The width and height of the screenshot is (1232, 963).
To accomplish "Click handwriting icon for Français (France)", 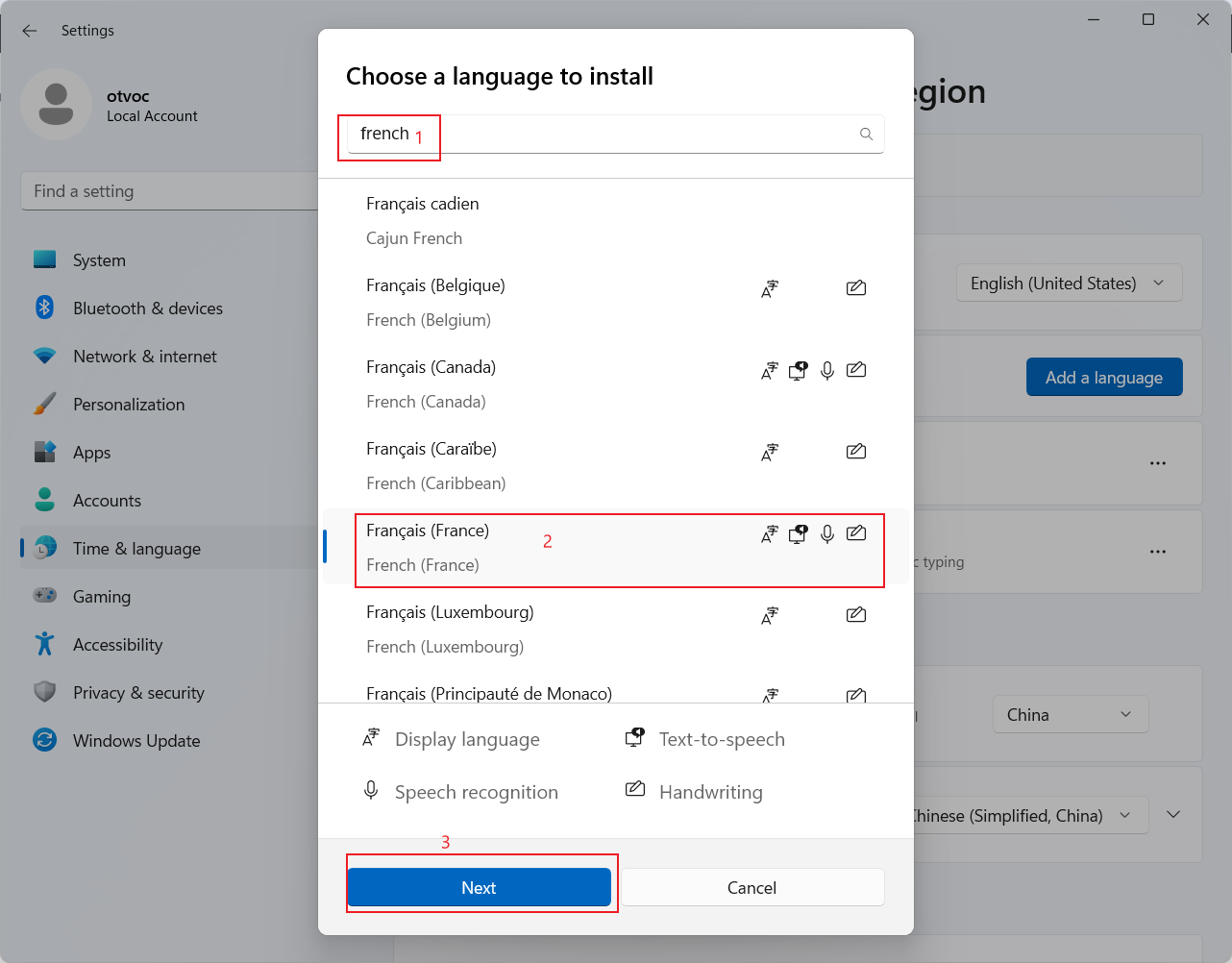I will [856, 532].
